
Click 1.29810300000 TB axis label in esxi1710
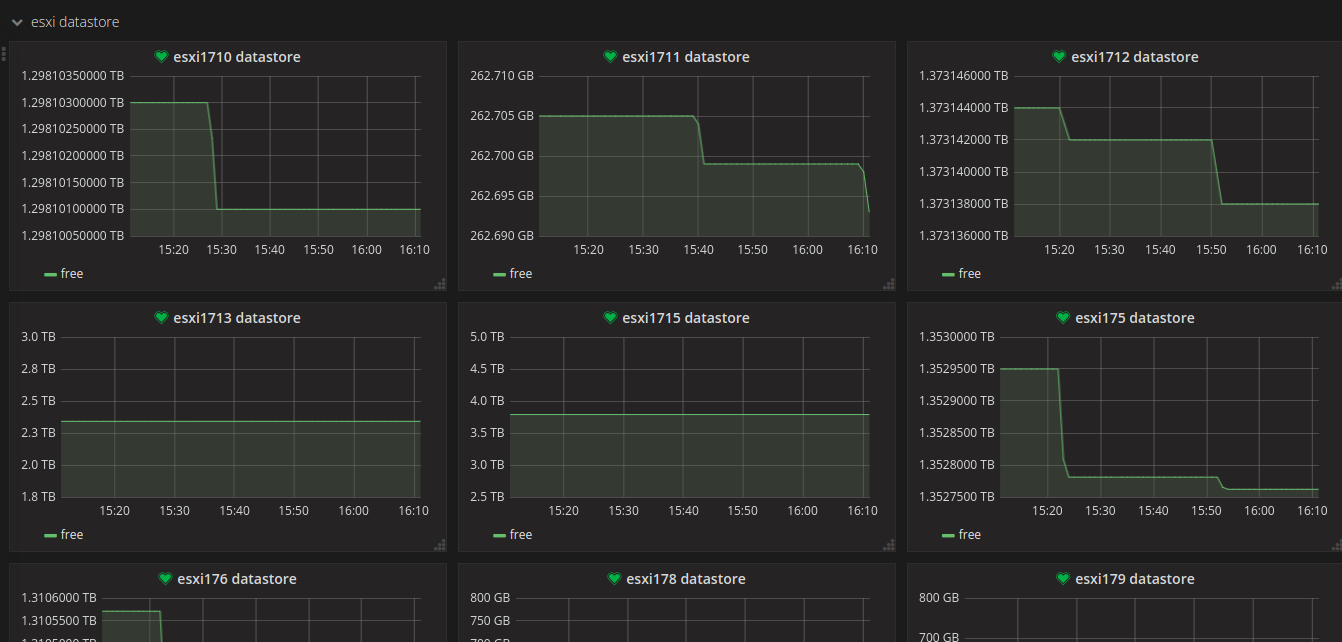click(73, 102)
